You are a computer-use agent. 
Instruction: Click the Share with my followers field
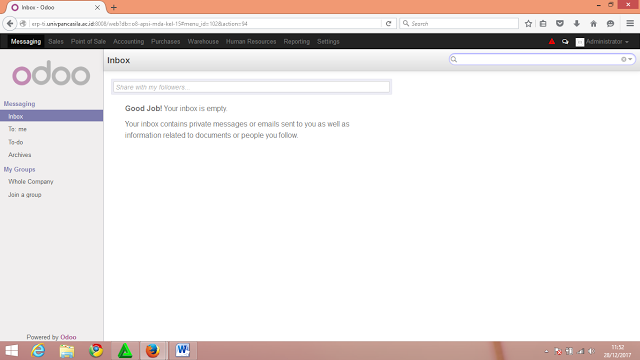tap(251, 87)
